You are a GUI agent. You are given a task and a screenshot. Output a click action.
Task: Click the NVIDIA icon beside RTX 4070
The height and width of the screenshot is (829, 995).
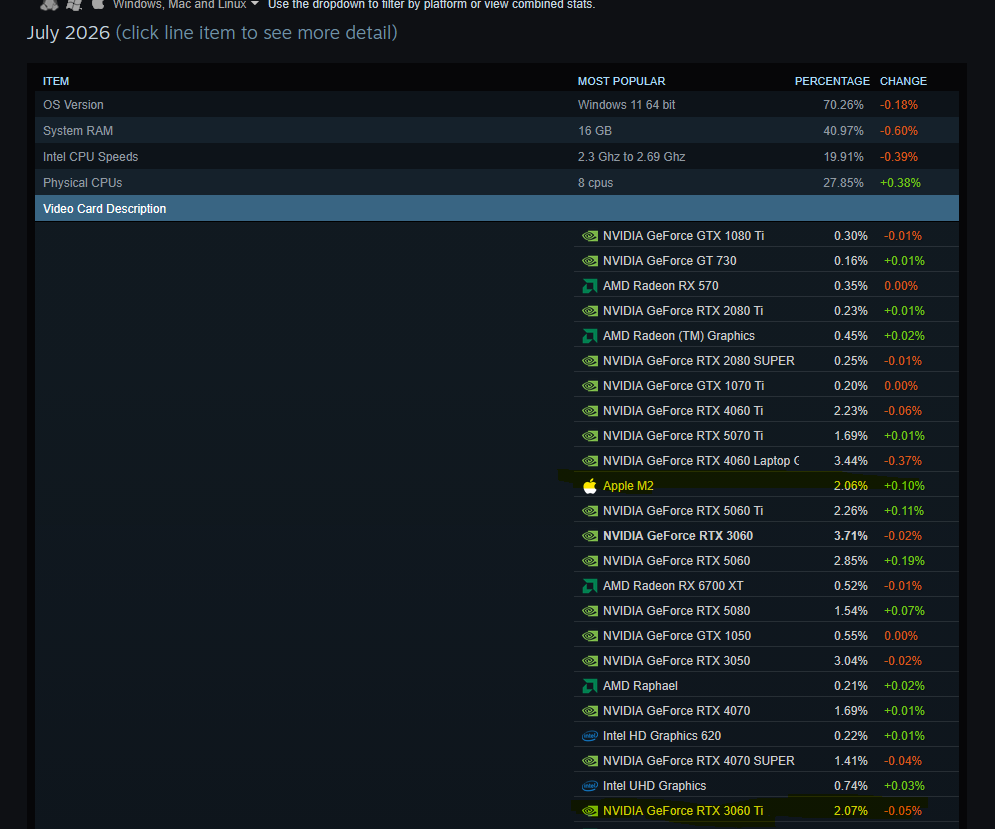coord(590,711)
